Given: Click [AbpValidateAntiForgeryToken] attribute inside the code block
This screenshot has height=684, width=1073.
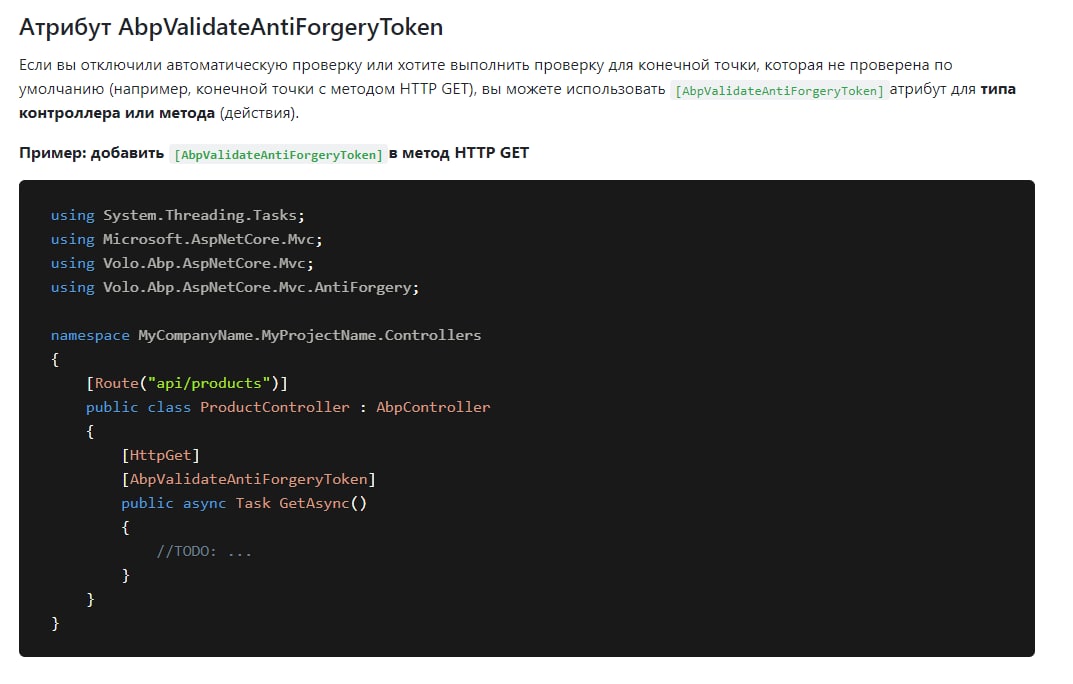Looking at the screenshot, I should click(248, 479).
